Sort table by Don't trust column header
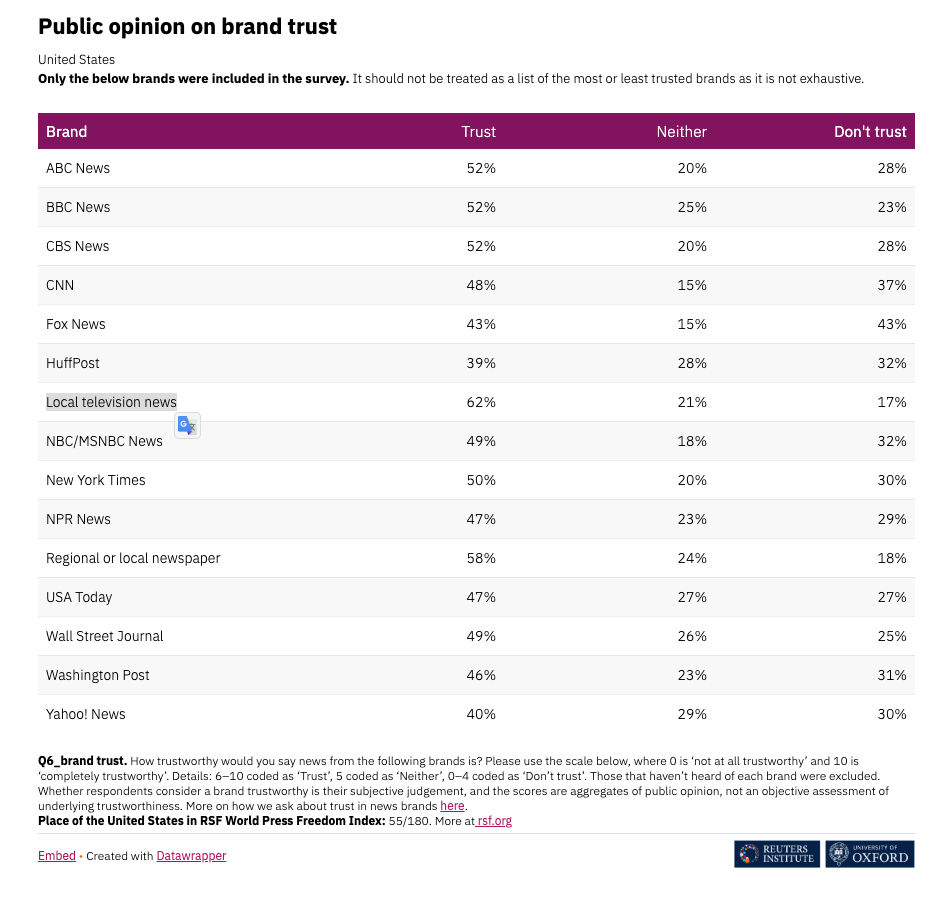Image resolution: width=950 pixels, height=906 pixels. tap(870, 132)
